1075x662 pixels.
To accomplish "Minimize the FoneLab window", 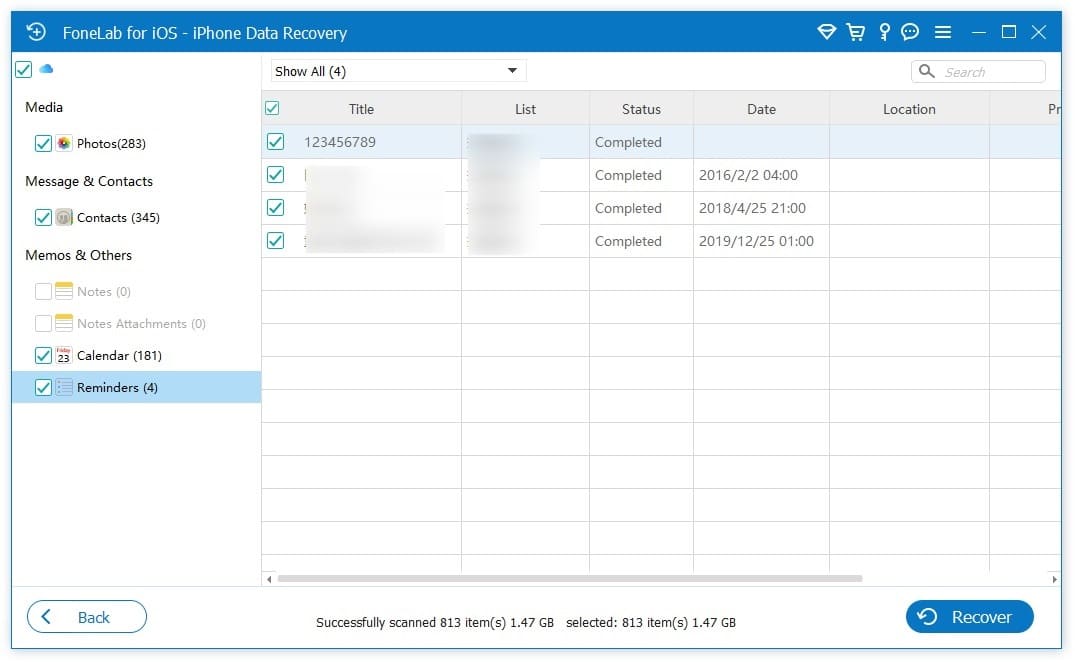I will [x=979, y=32].
